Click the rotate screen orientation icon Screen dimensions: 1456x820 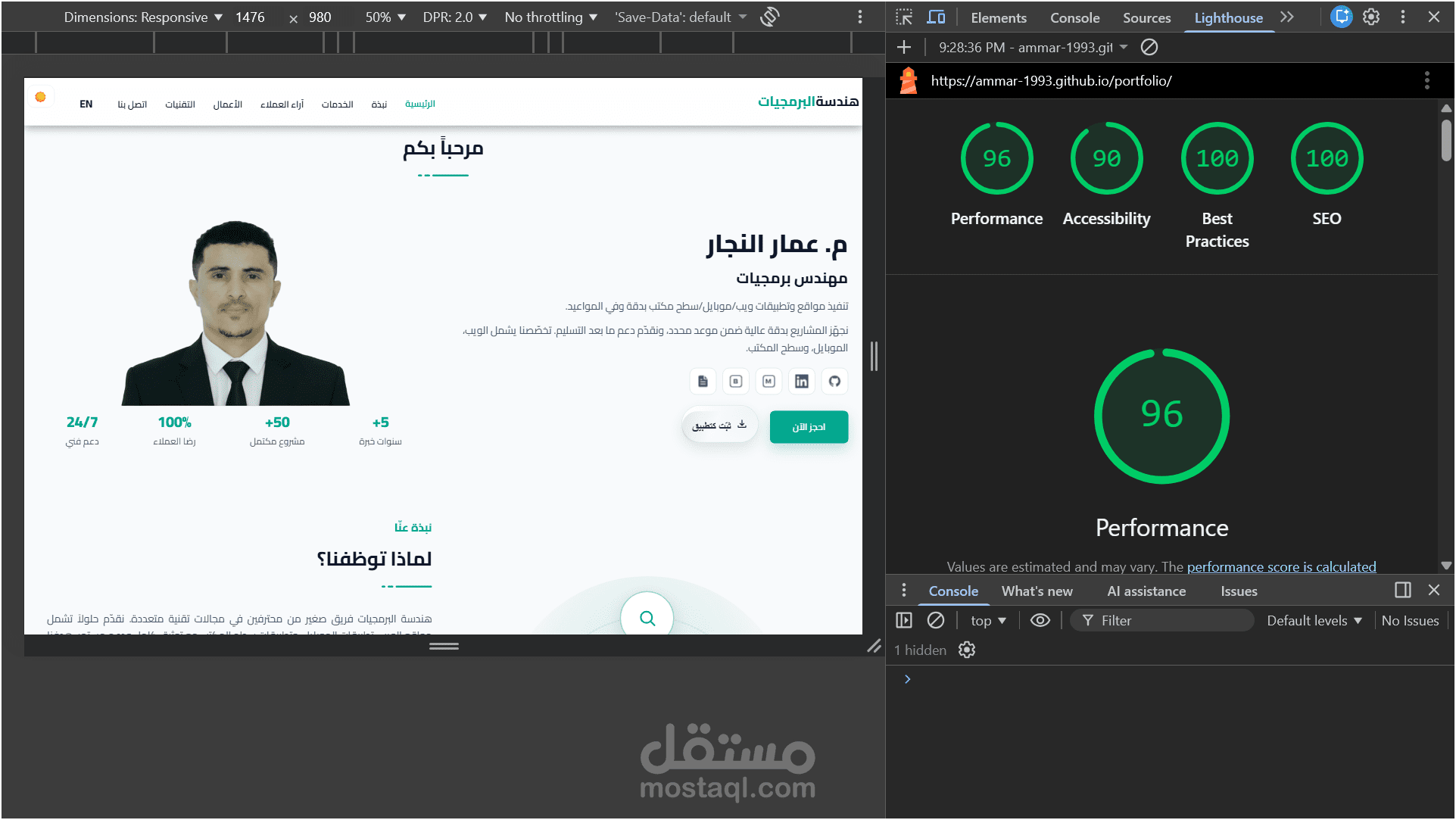[770, 17]
